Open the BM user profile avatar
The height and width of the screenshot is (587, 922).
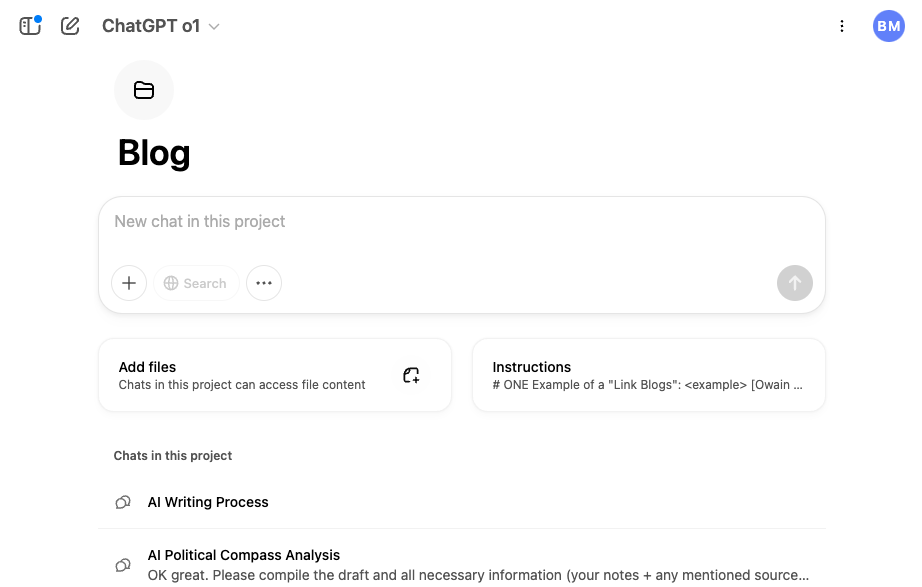point(888,26)
